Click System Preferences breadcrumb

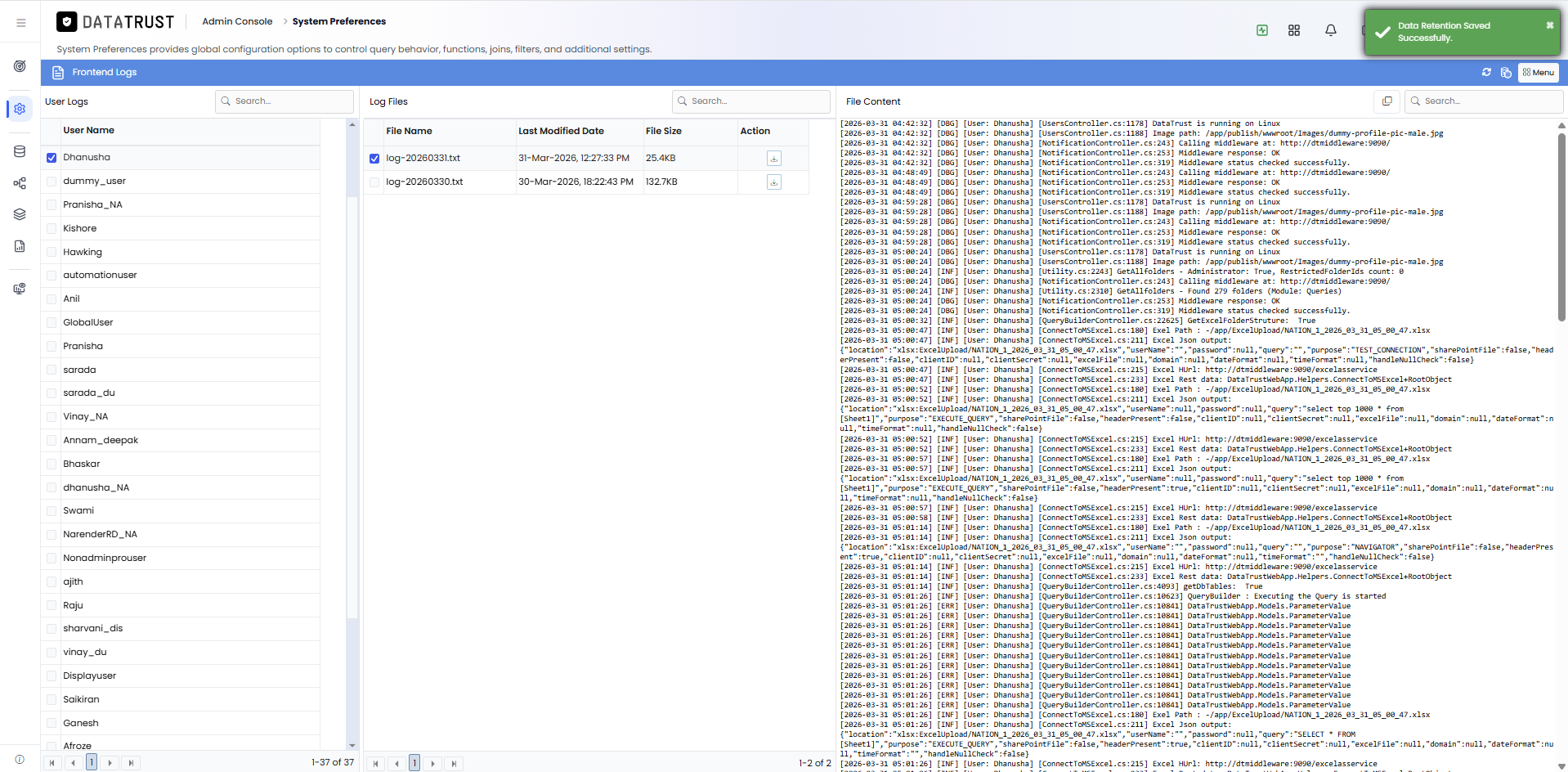coord(339,21)
